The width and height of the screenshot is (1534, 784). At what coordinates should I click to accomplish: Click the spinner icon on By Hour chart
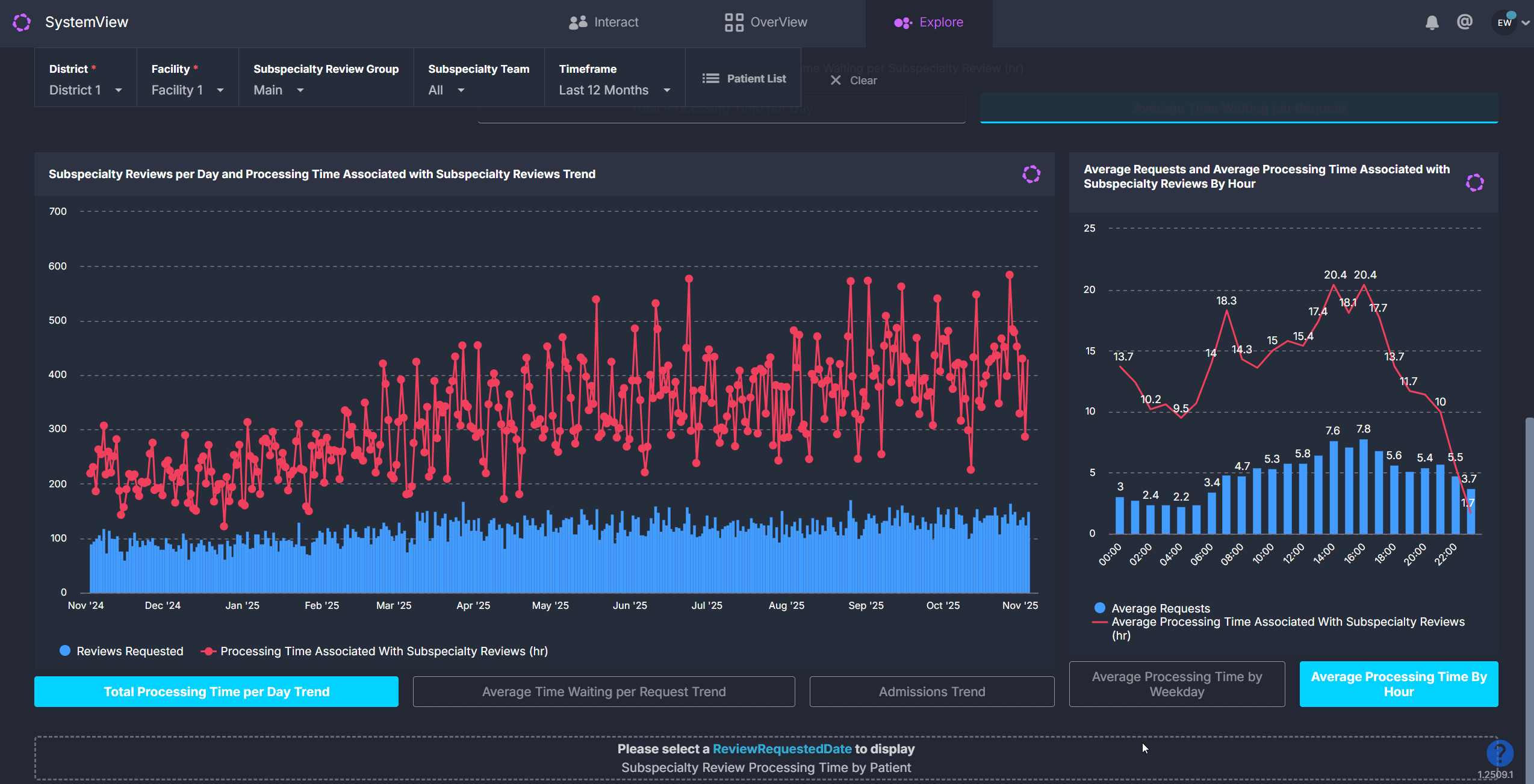1474,182
